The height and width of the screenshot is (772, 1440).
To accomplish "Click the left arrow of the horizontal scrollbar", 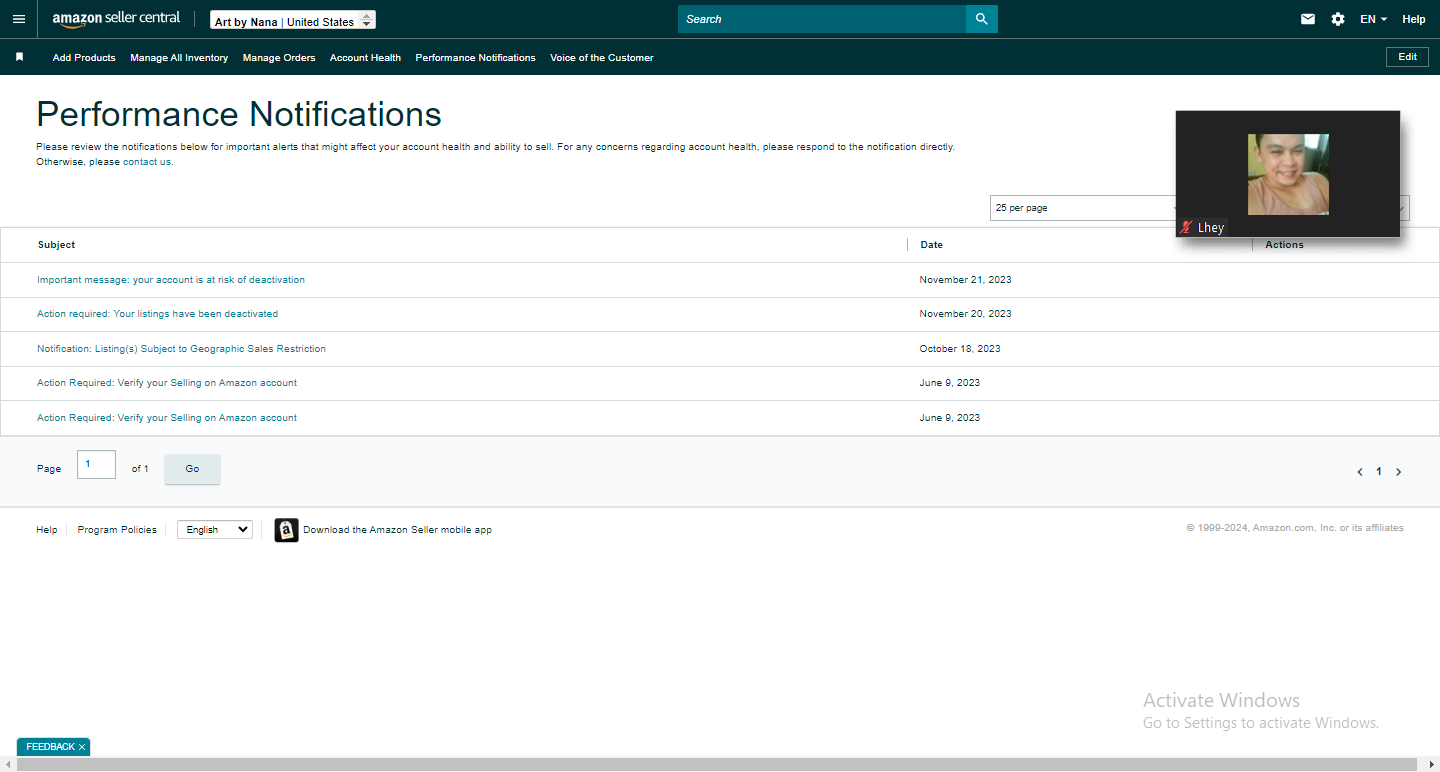I will point(7,765).
